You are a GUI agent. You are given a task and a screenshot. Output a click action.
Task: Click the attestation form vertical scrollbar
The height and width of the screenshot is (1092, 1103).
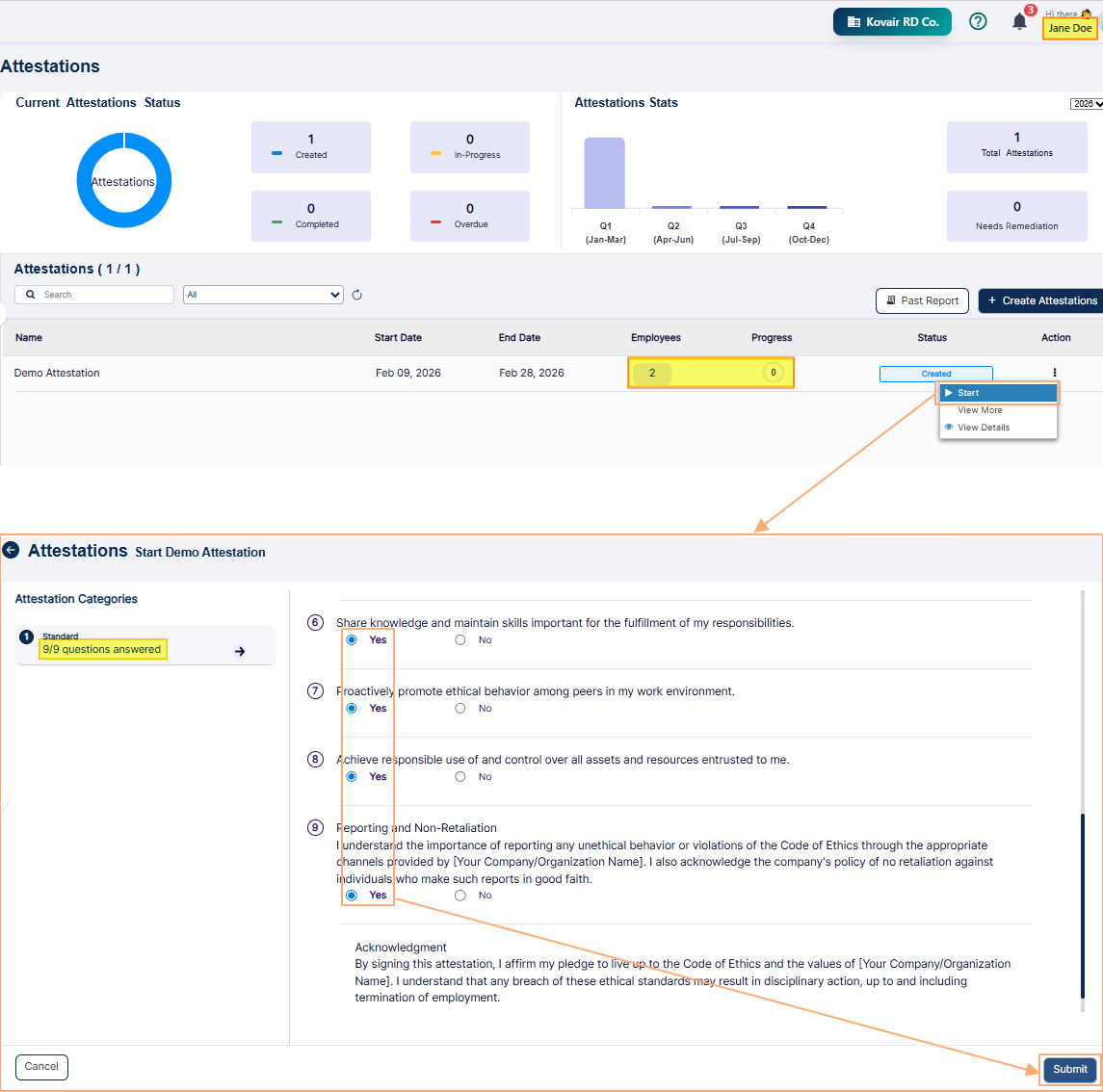[x=1083, y=905]
